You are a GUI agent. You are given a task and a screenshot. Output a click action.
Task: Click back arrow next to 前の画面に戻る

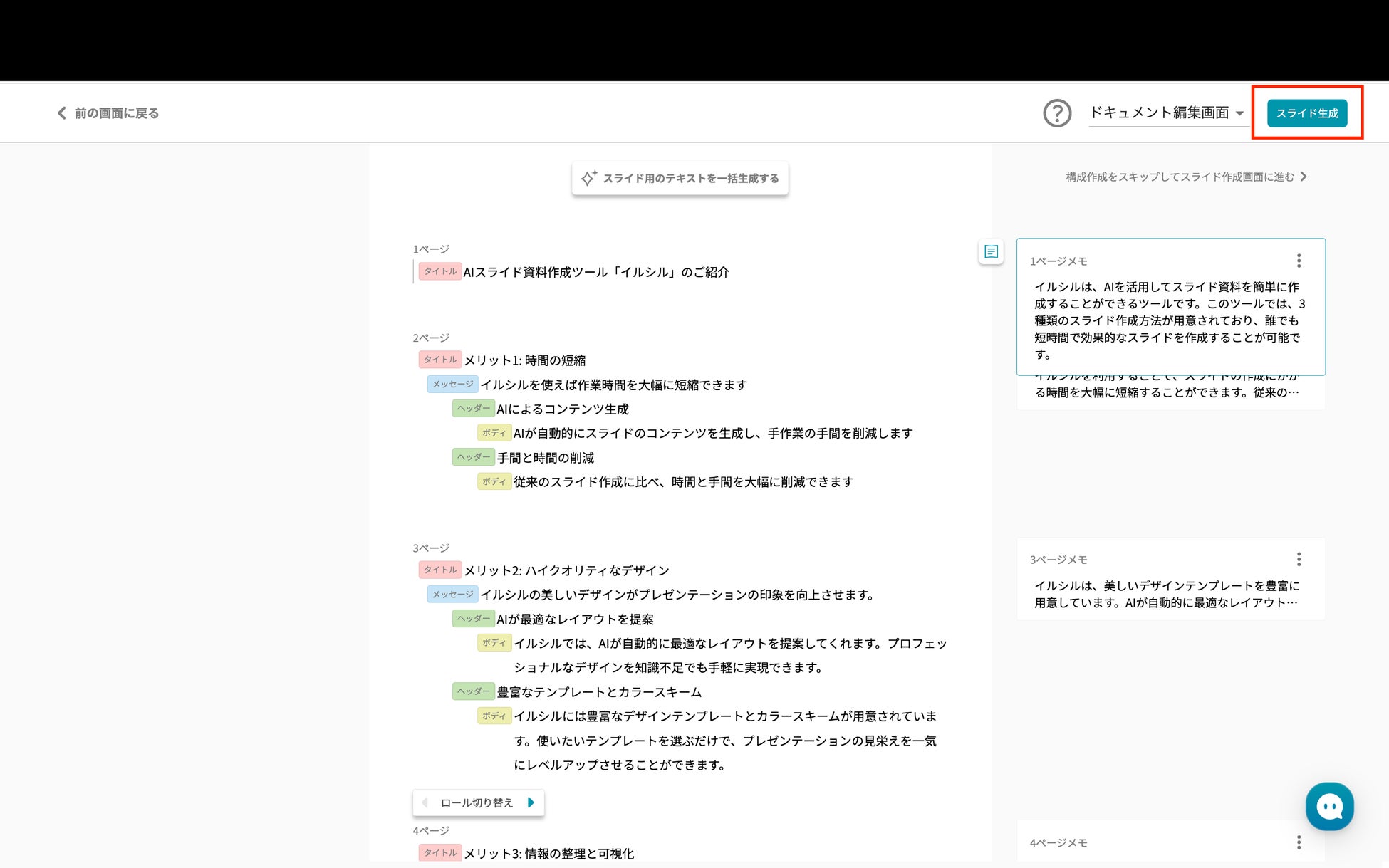click(62, 113)
